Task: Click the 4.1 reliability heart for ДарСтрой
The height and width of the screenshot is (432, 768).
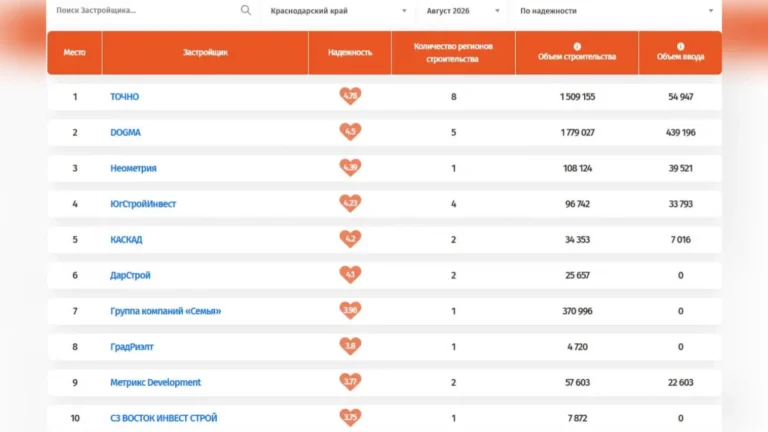Action: 350,274
